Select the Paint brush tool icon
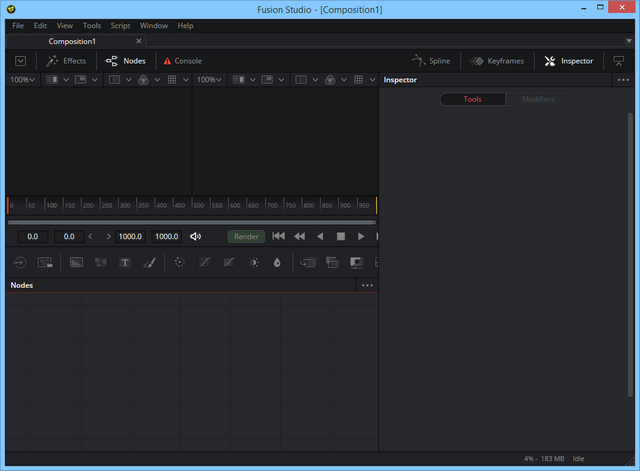The image size is (640, 471). 149,262
